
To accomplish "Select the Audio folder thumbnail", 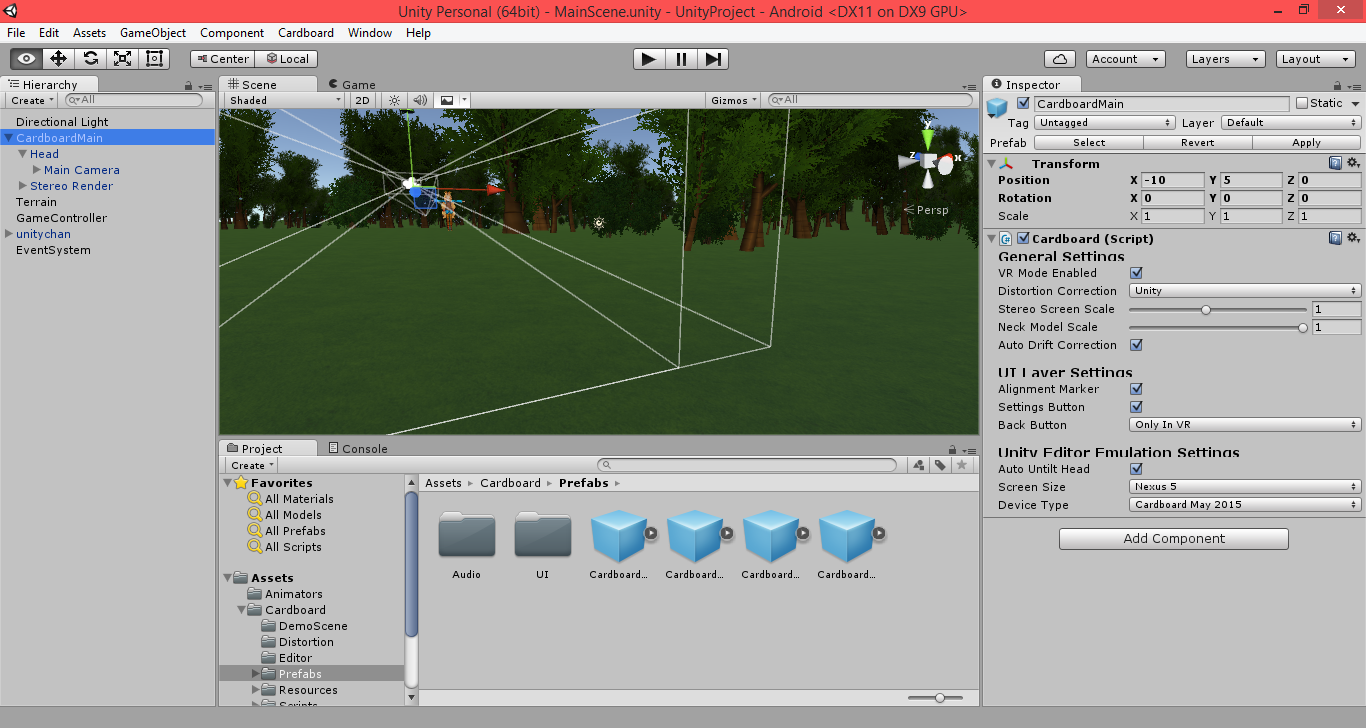I will click(x=467, y=534).
